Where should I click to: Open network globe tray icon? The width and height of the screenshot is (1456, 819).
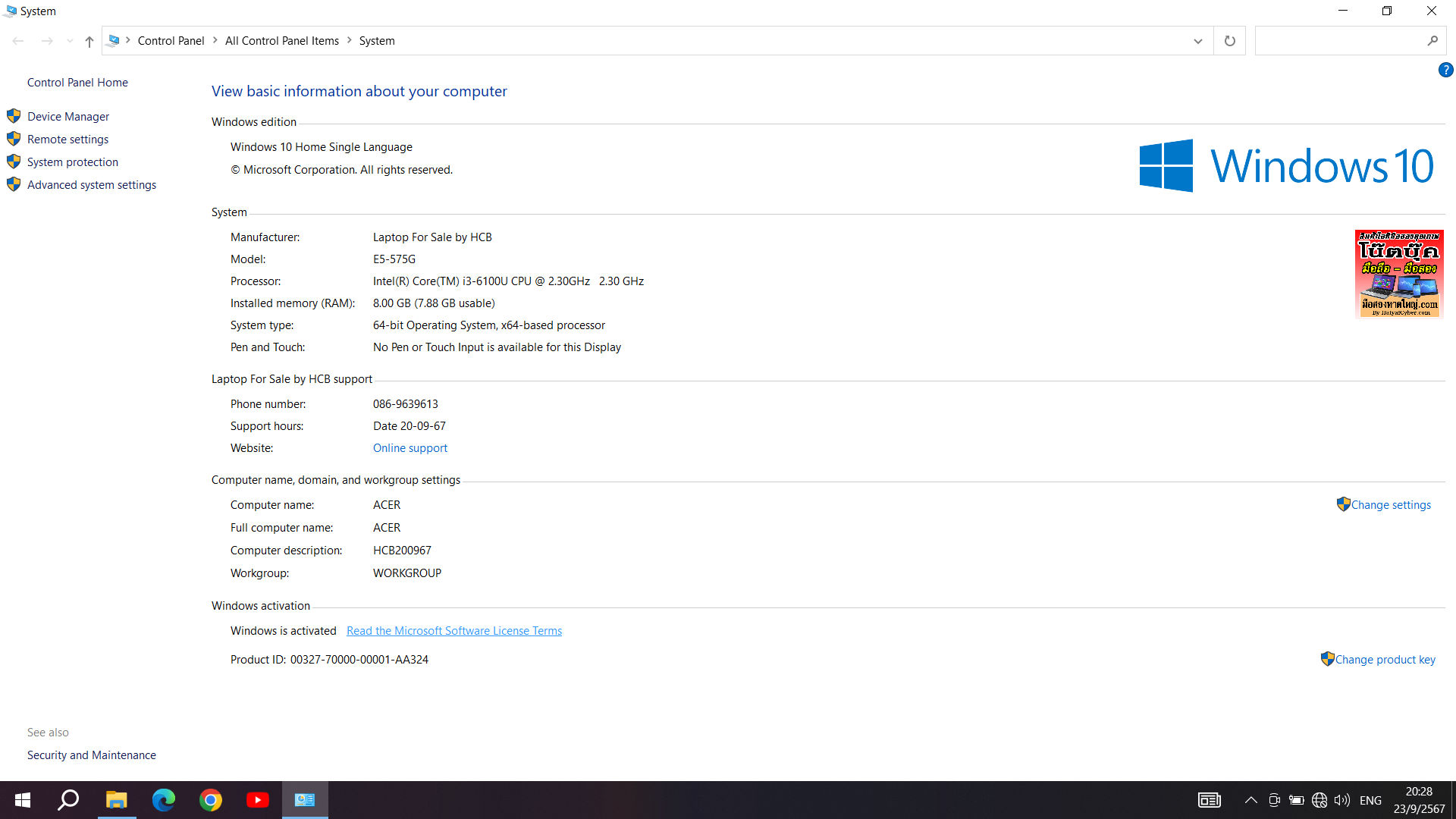tap(1319, 800)
